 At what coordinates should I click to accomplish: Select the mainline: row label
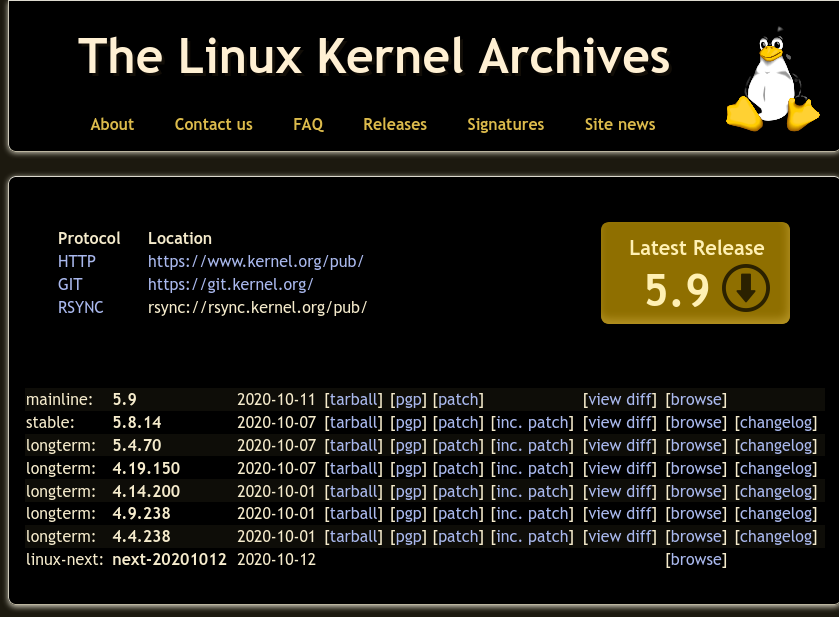[x=59, y=399]
